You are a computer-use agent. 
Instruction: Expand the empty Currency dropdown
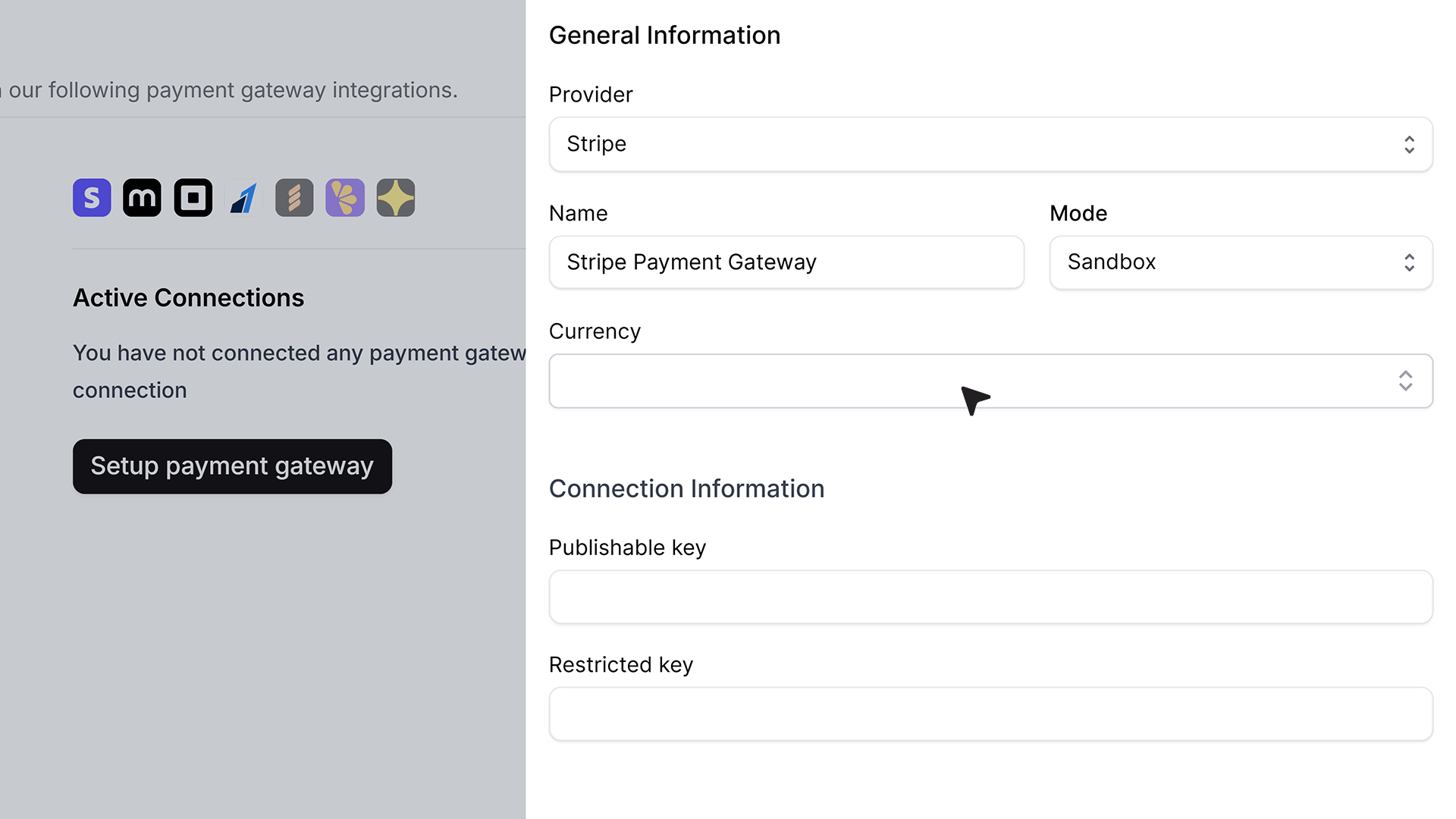990,381
